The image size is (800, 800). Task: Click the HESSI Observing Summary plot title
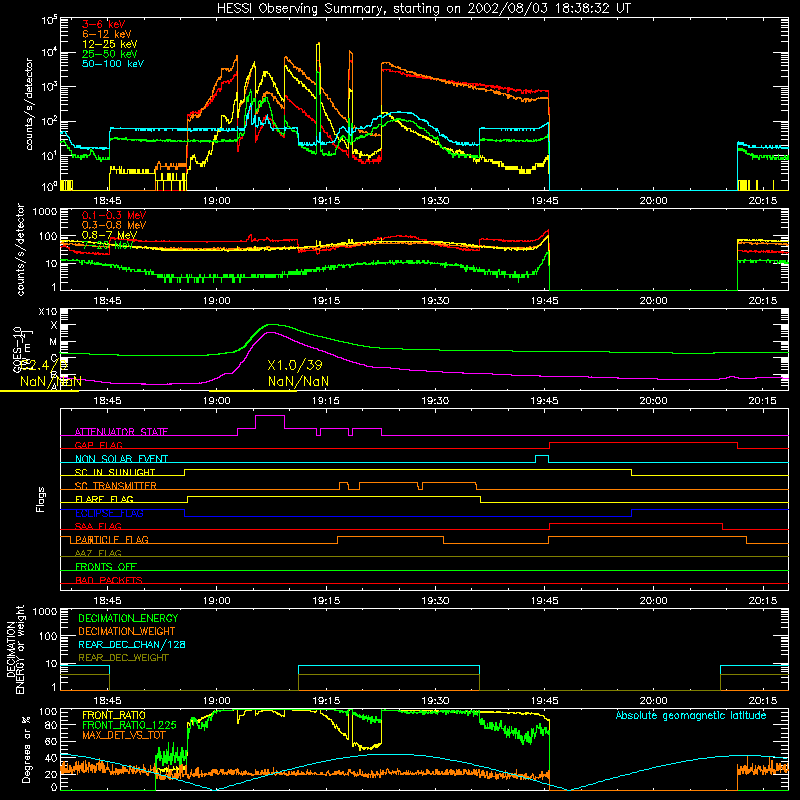pos(424,9)
